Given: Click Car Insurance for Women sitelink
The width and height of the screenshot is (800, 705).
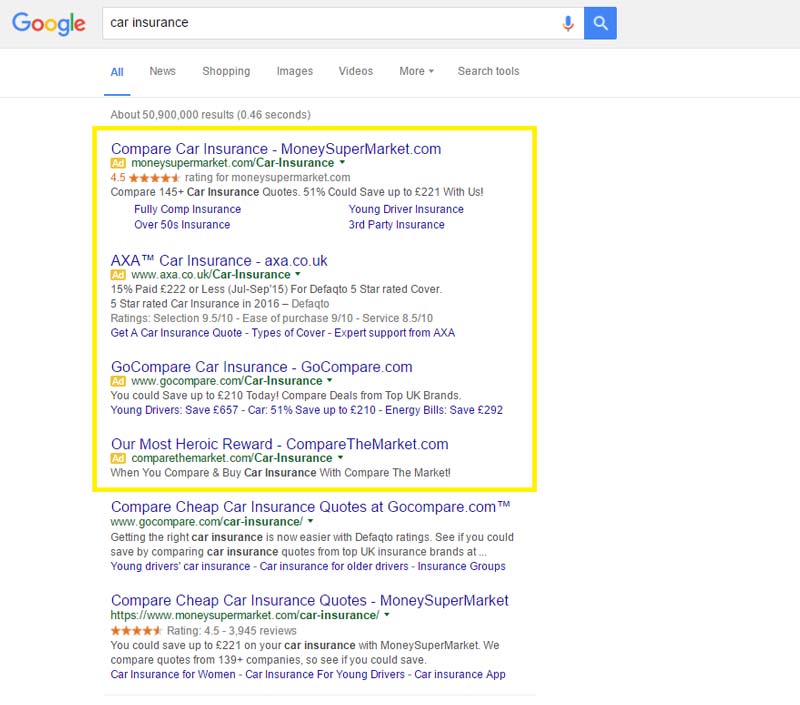Looking at the screenshot, I should (x=173, y=674).
